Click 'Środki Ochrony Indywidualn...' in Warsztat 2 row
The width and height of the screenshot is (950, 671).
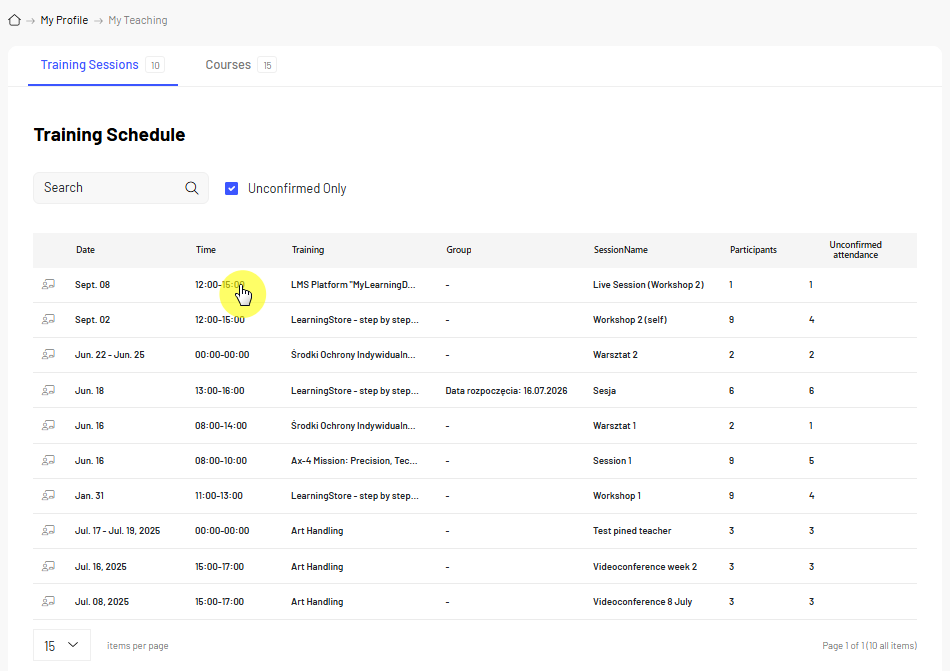[x=353, y=355]
